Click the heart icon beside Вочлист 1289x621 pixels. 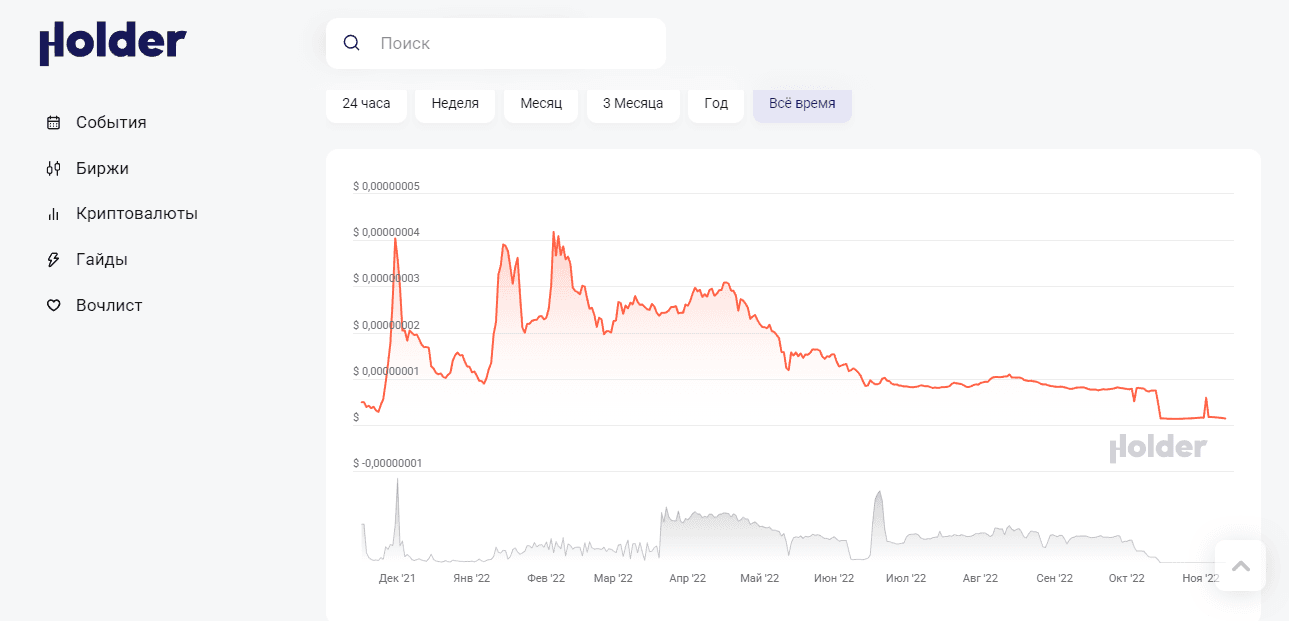(x=54, y=306)
